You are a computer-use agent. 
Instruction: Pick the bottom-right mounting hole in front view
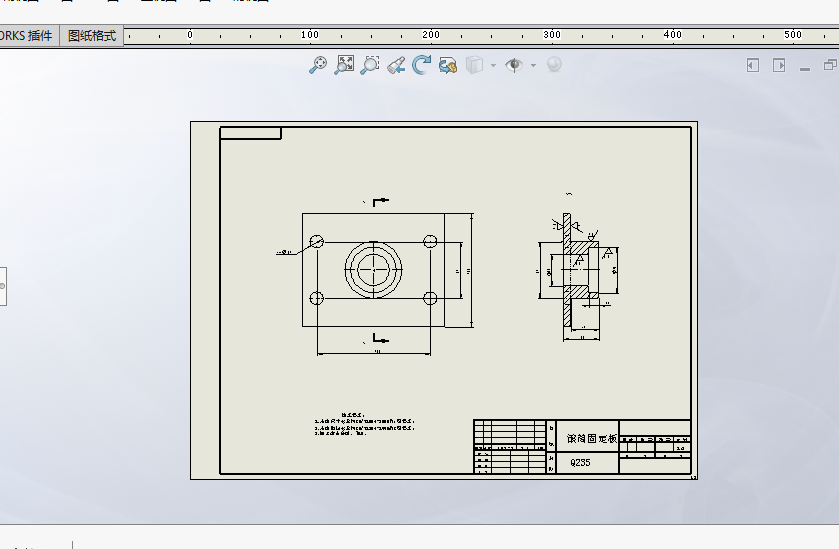[430, 298]
